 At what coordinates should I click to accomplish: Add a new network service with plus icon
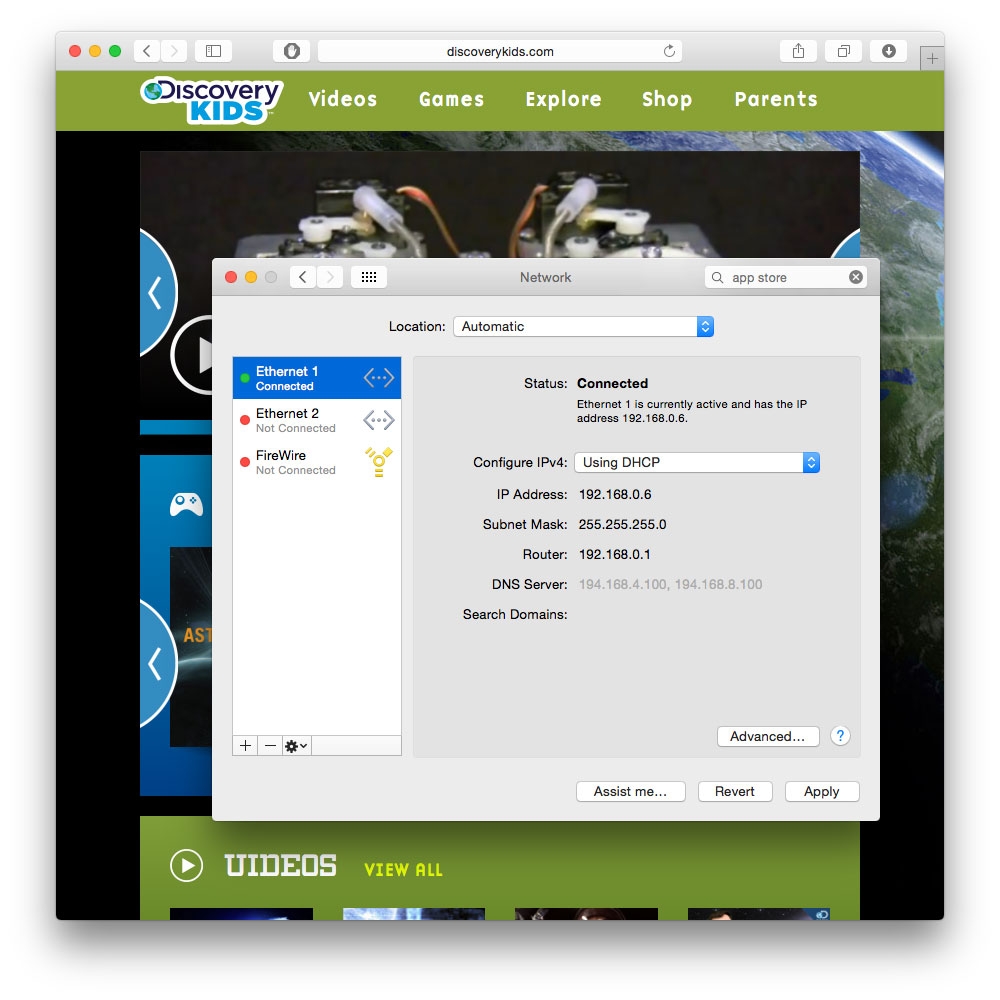(x=245, y=745)
